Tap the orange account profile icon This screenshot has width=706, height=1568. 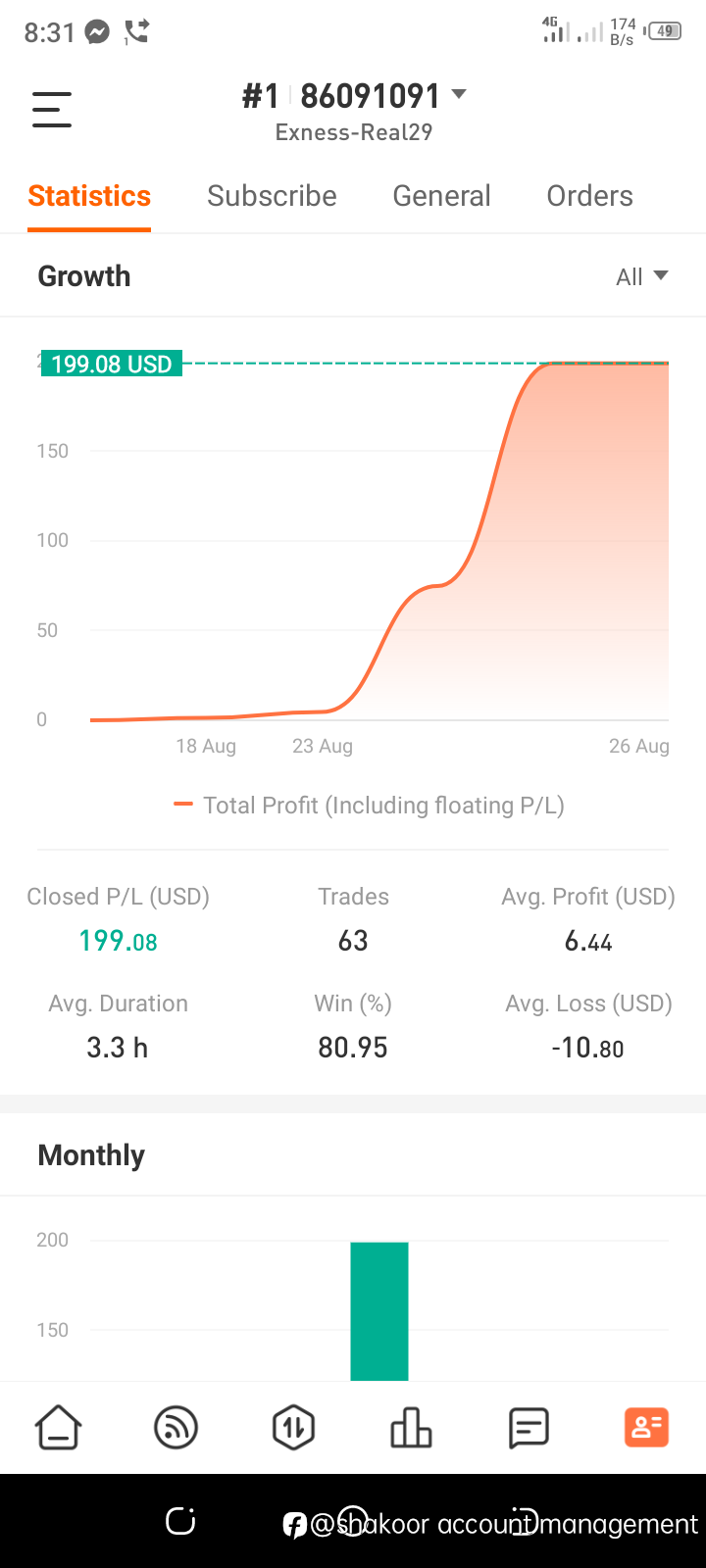(x=646, y=1427)
